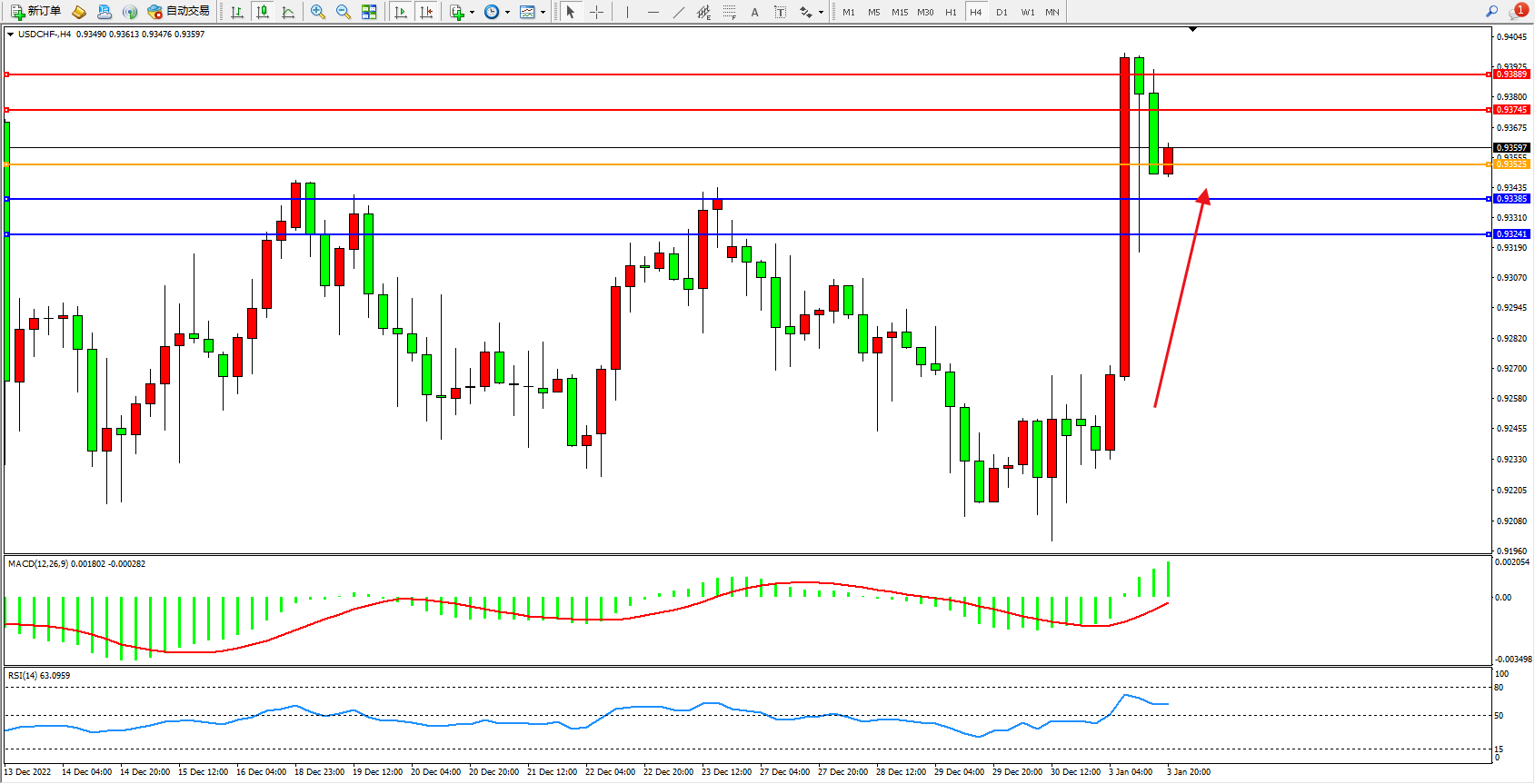1535x784 pixels.
Task: Switch to the M15 timeframe
Action: coord(899,12)
